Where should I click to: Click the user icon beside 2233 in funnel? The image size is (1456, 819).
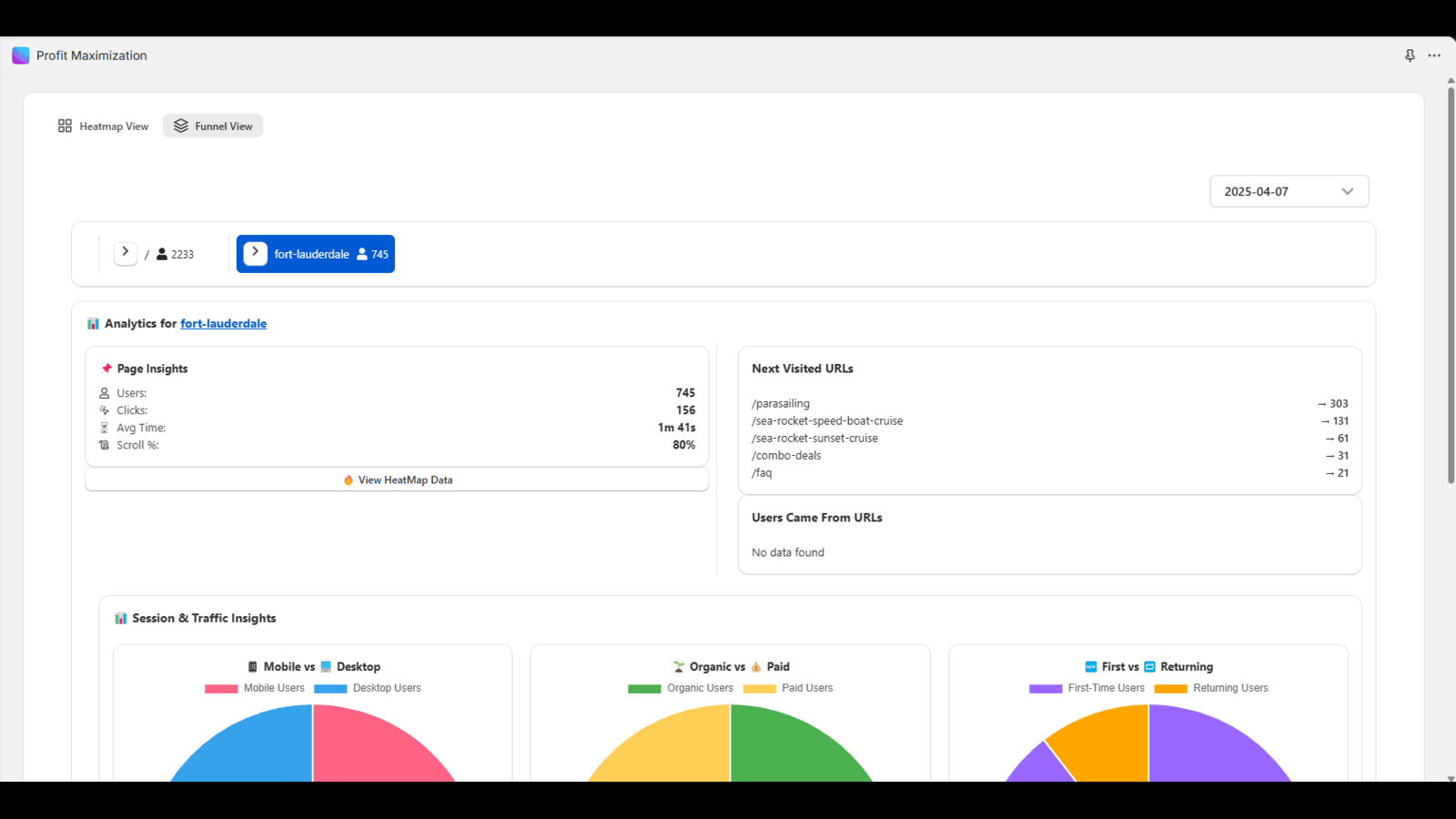click(162, 254)
